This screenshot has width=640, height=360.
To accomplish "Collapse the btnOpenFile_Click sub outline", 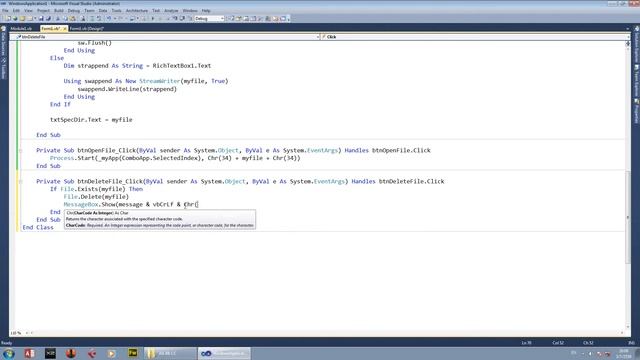I will pyautogui.click(x=21, y=151).
